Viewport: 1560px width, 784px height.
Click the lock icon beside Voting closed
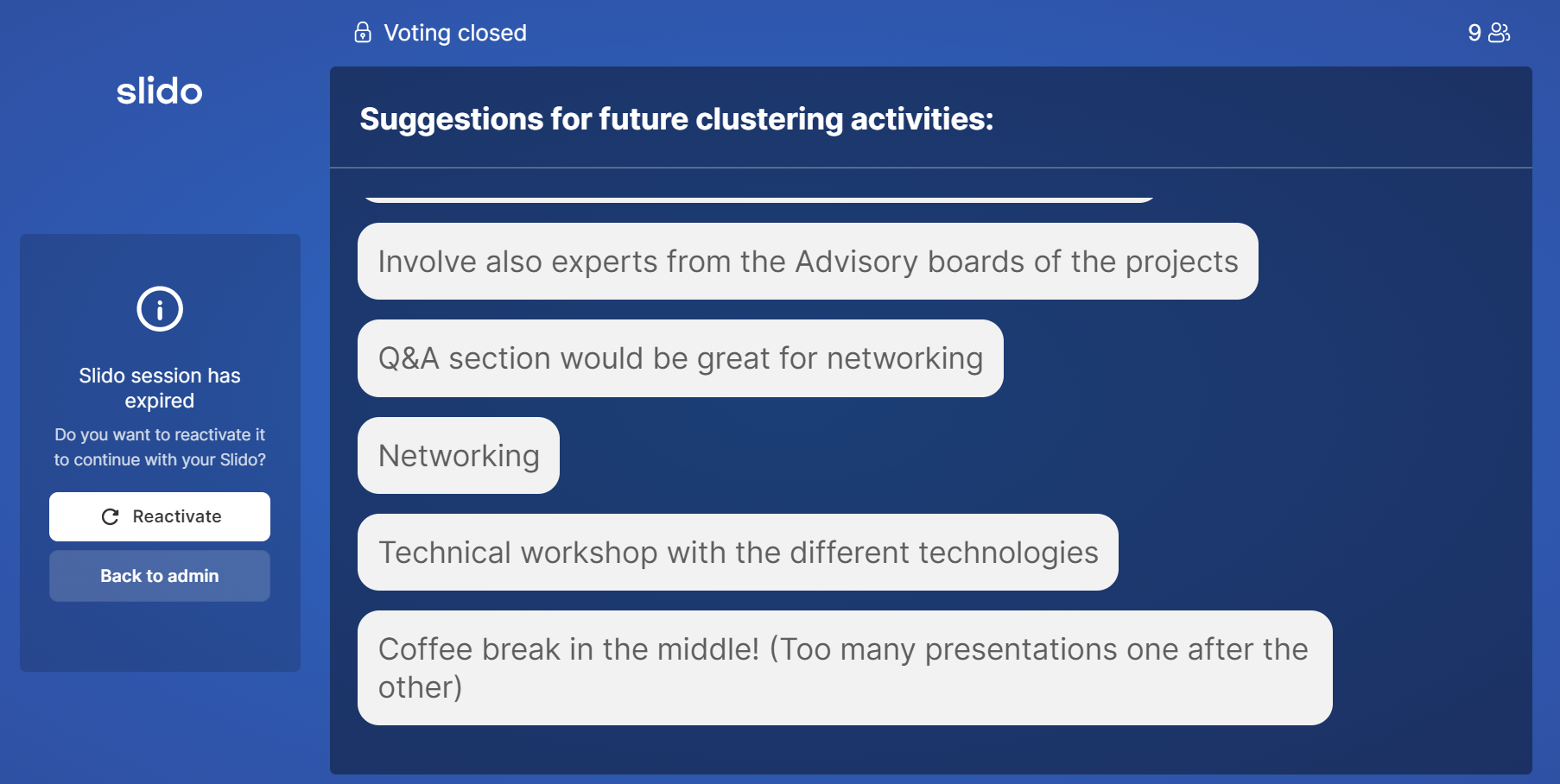(x=363, y=33)
